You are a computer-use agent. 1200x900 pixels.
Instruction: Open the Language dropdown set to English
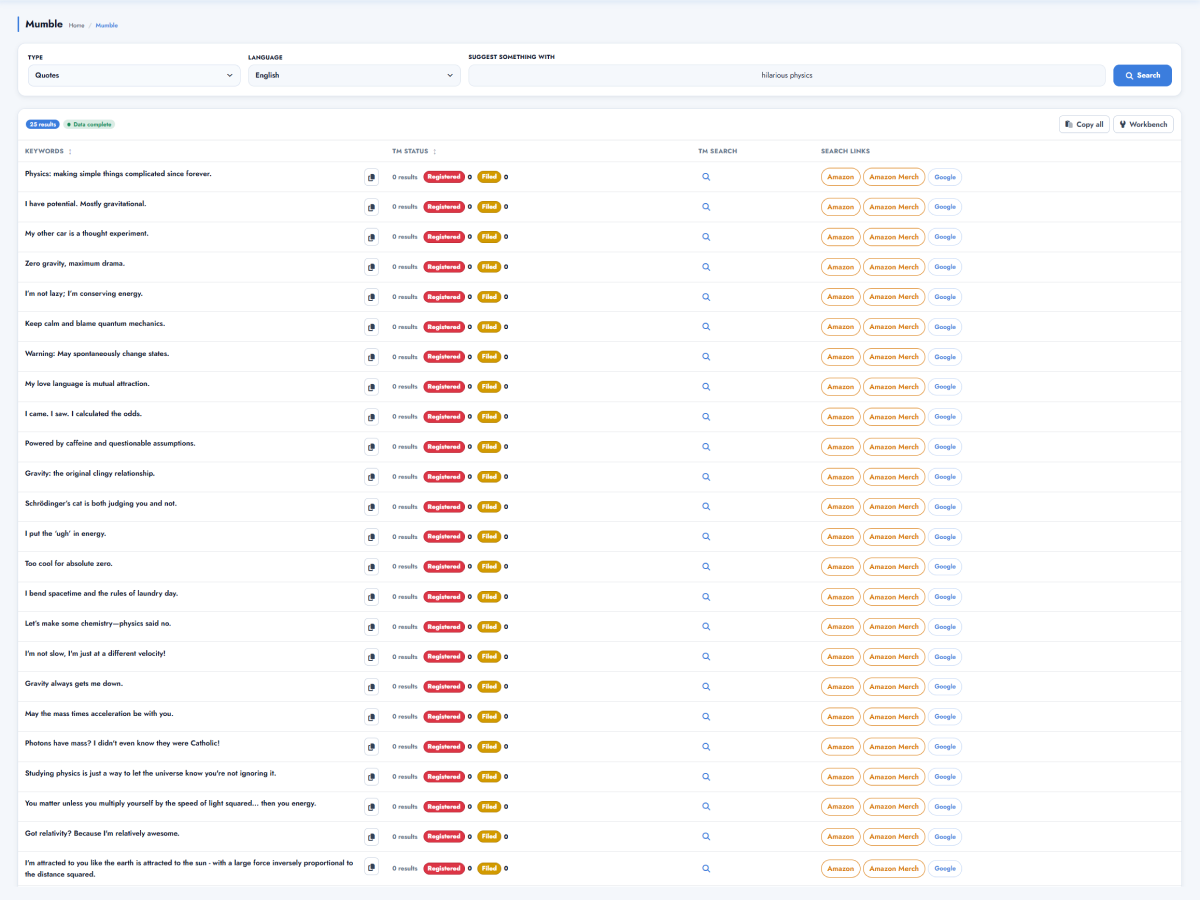coord(354,75)
